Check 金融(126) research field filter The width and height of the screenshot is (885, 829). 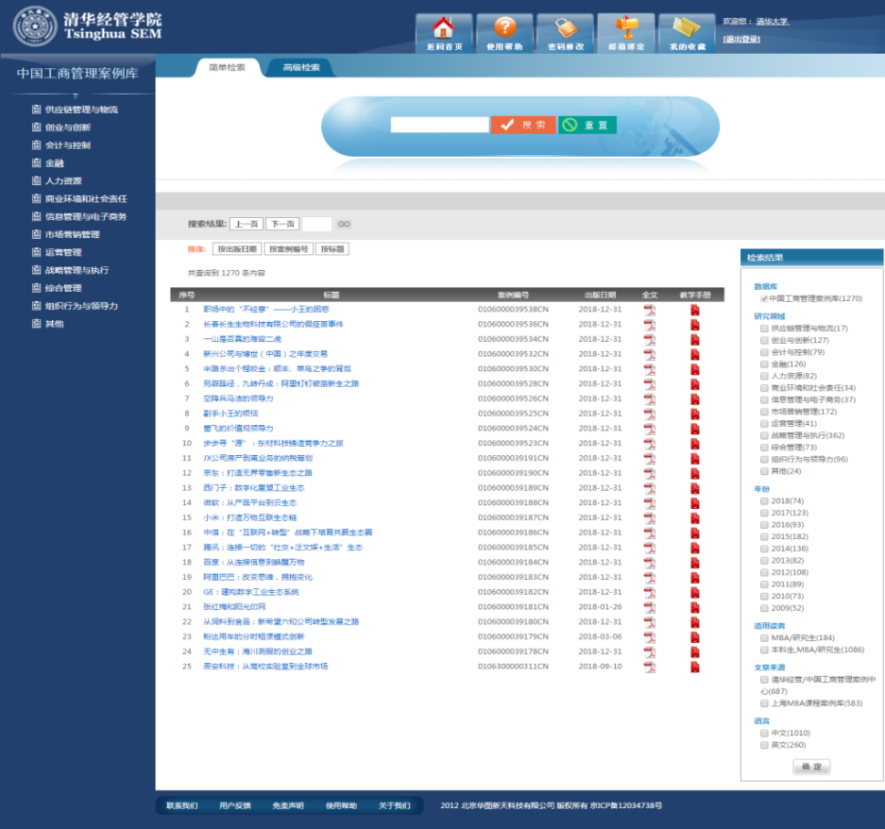pyautogui.click(x=764, y=364)
